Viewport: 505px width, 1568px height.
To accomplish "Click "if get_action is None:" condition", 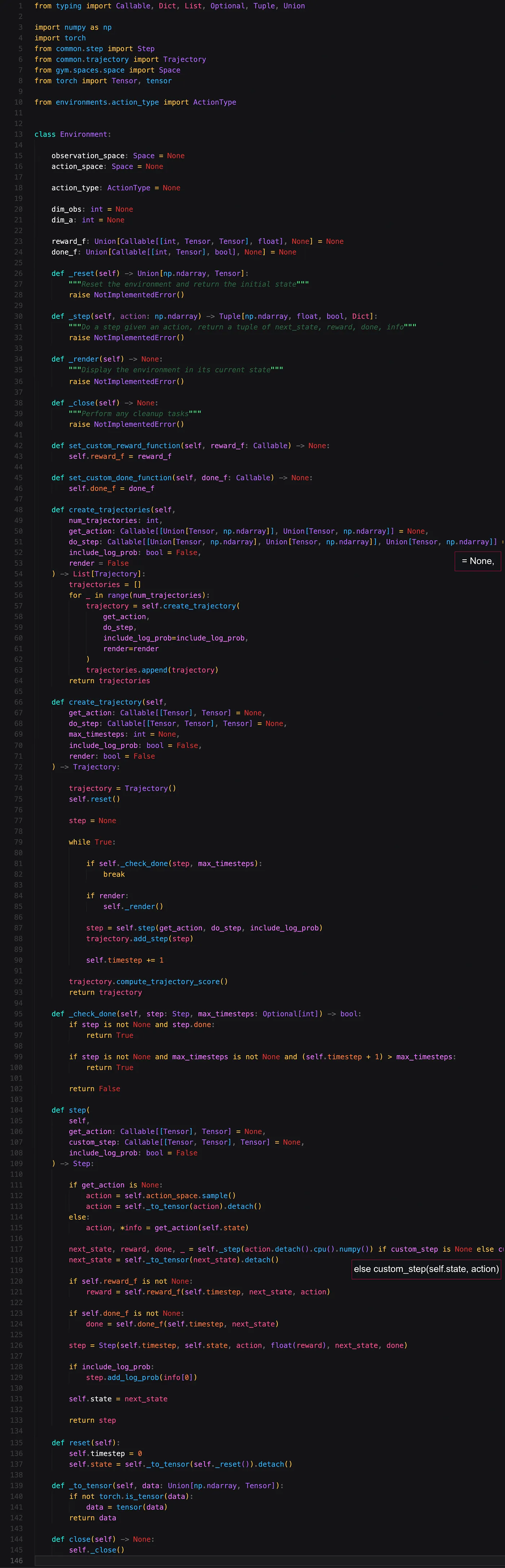I will pyautogui.click(x=116, y=1185).
